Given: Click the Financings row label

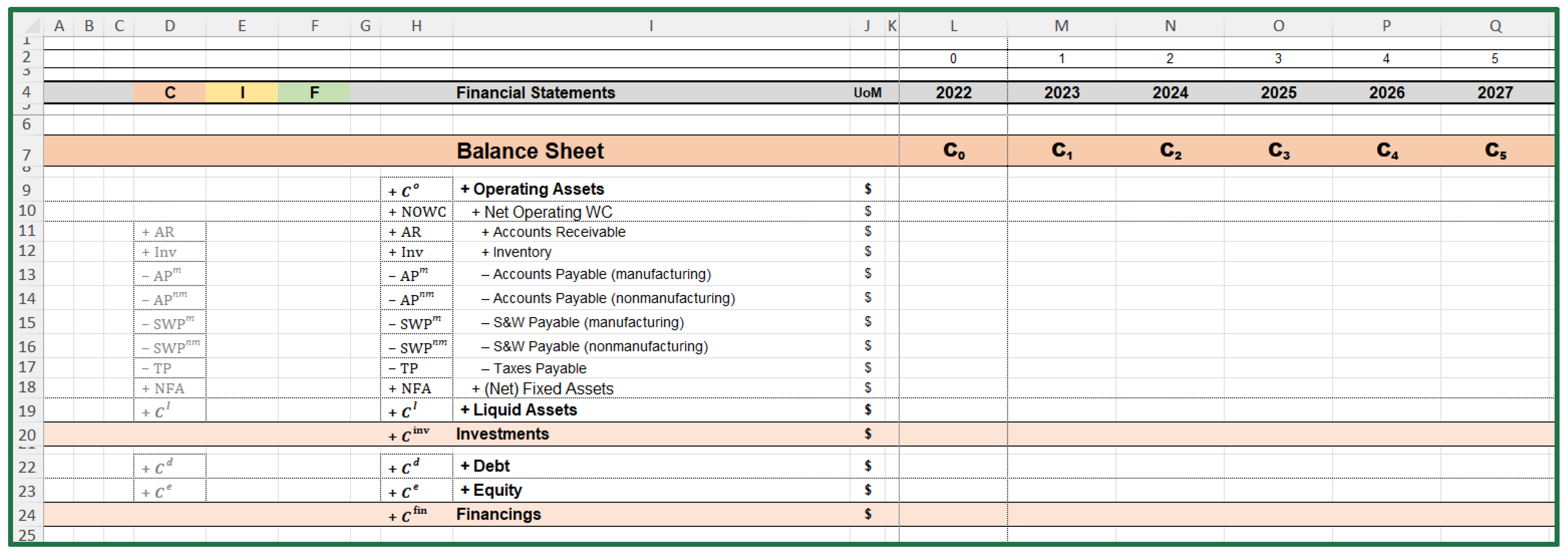Looking at the screenshot, I should tap(499, 514).
